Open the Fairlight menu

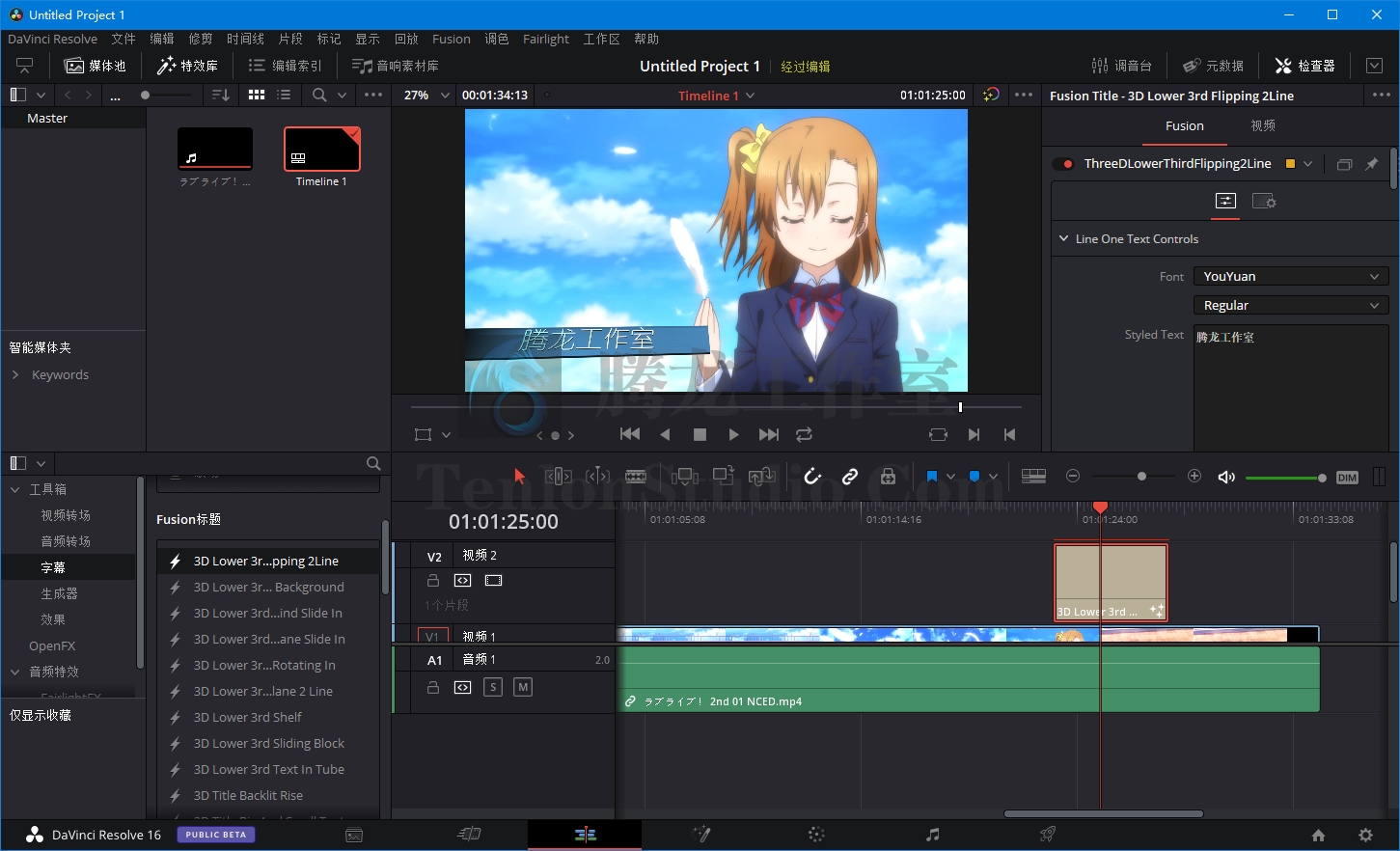[546, 39]
